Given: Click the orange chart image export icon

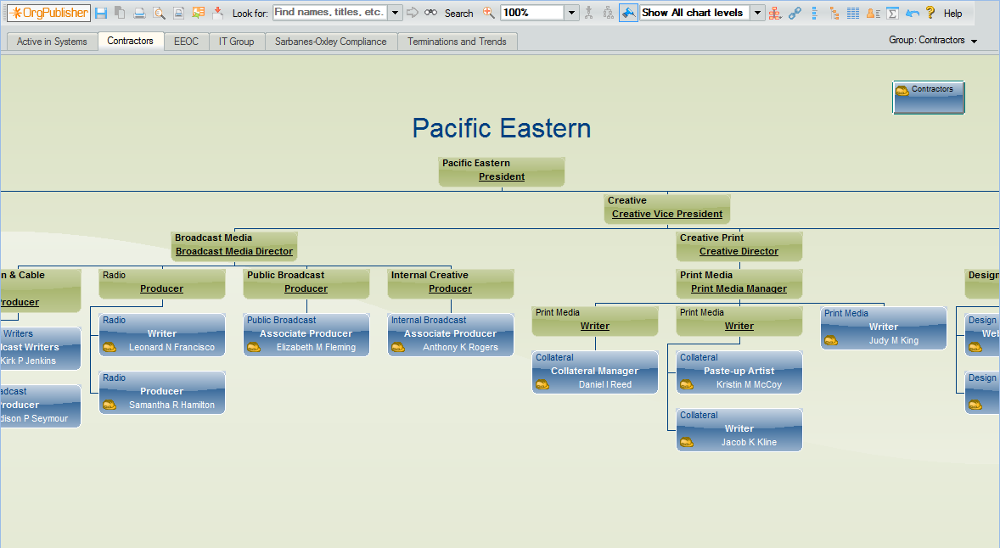Looking at the screenshot, I should [198, 13].
